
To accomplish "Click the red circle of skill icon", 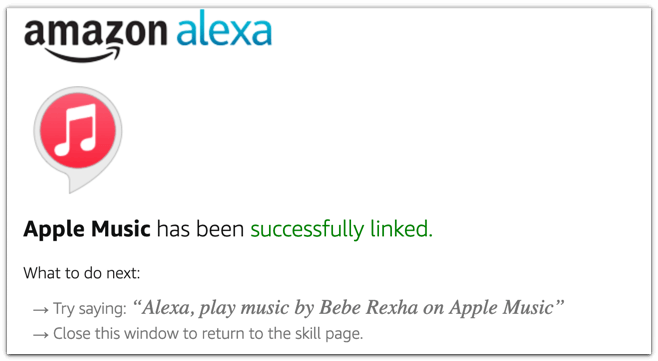I will (78, 131).
